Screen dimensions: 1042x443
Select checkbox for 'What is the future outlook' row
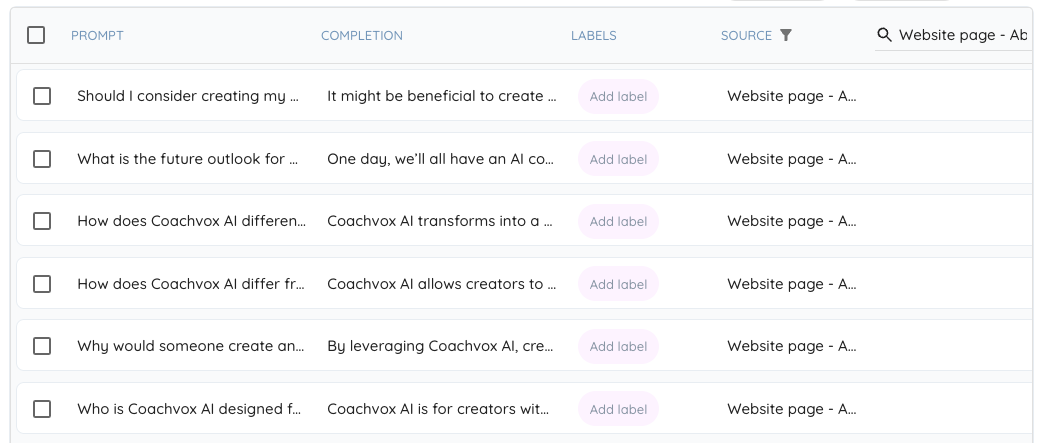(x=42, y=159)
